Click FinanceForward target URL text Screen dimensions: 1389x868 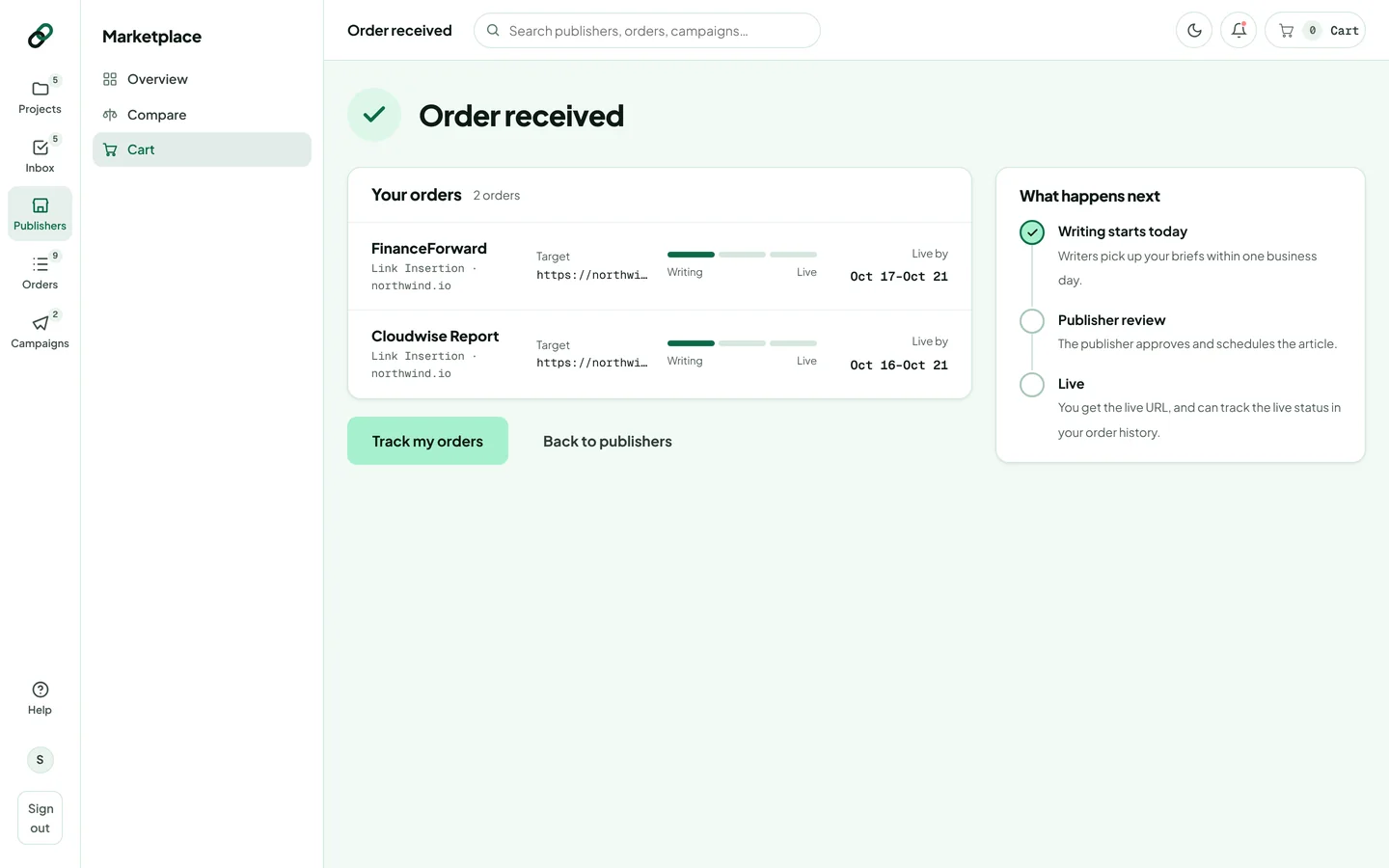(x=591, y=275)
